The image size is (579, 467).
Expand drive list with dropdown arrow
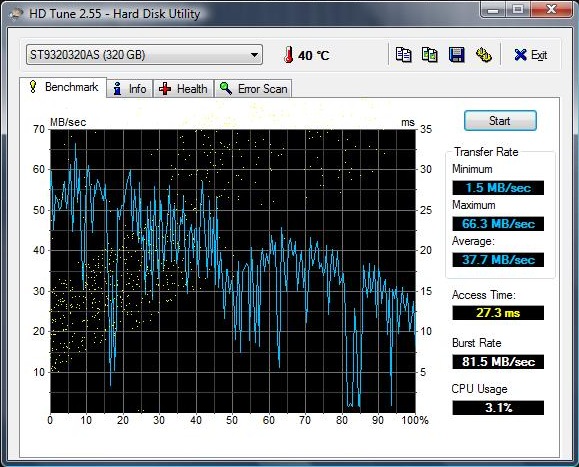(254, 55)
